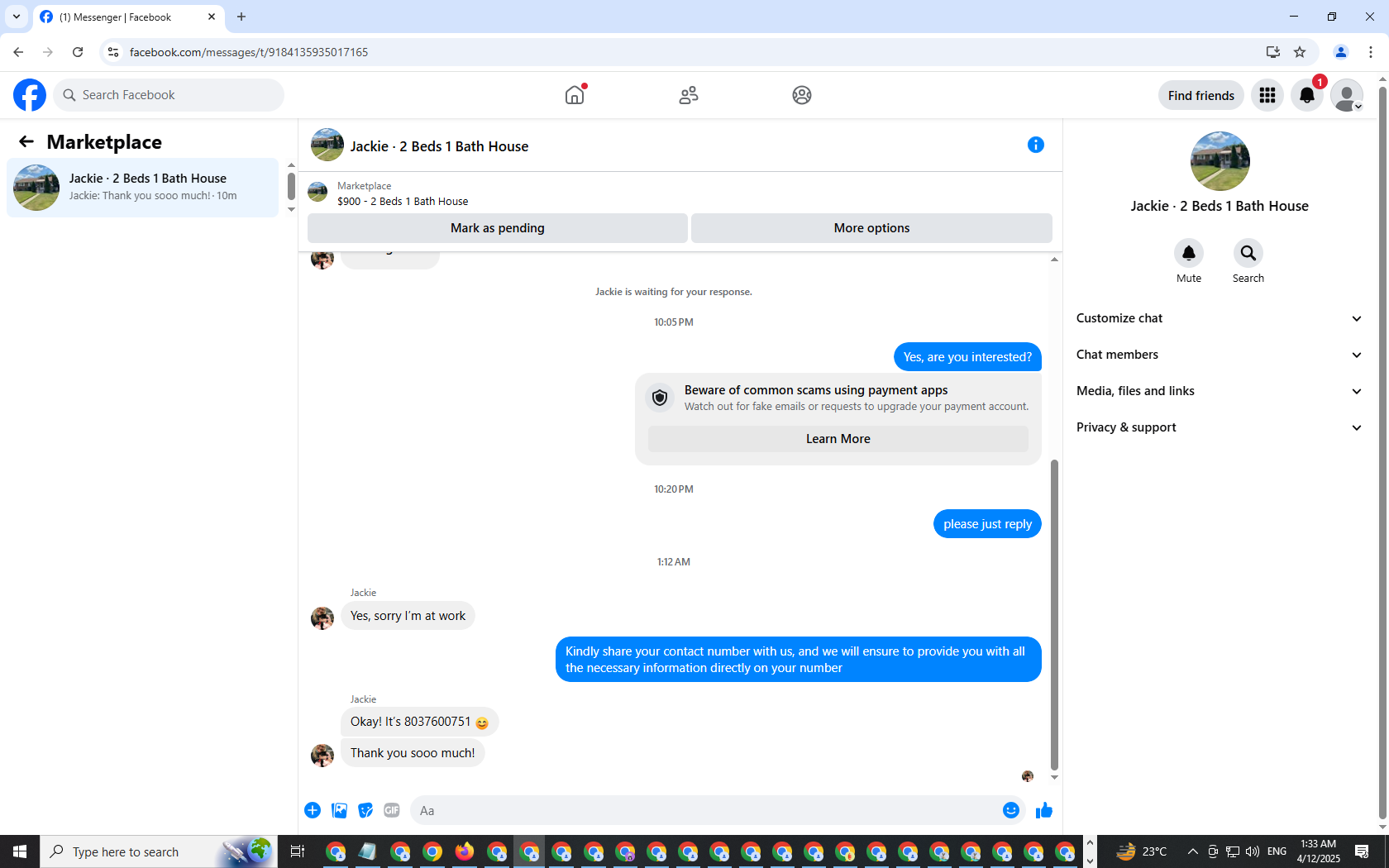The width and height of the screenshot is (1389, 868).
Task: Choose a sticker with the sticker icon
Action: [365, 810]
